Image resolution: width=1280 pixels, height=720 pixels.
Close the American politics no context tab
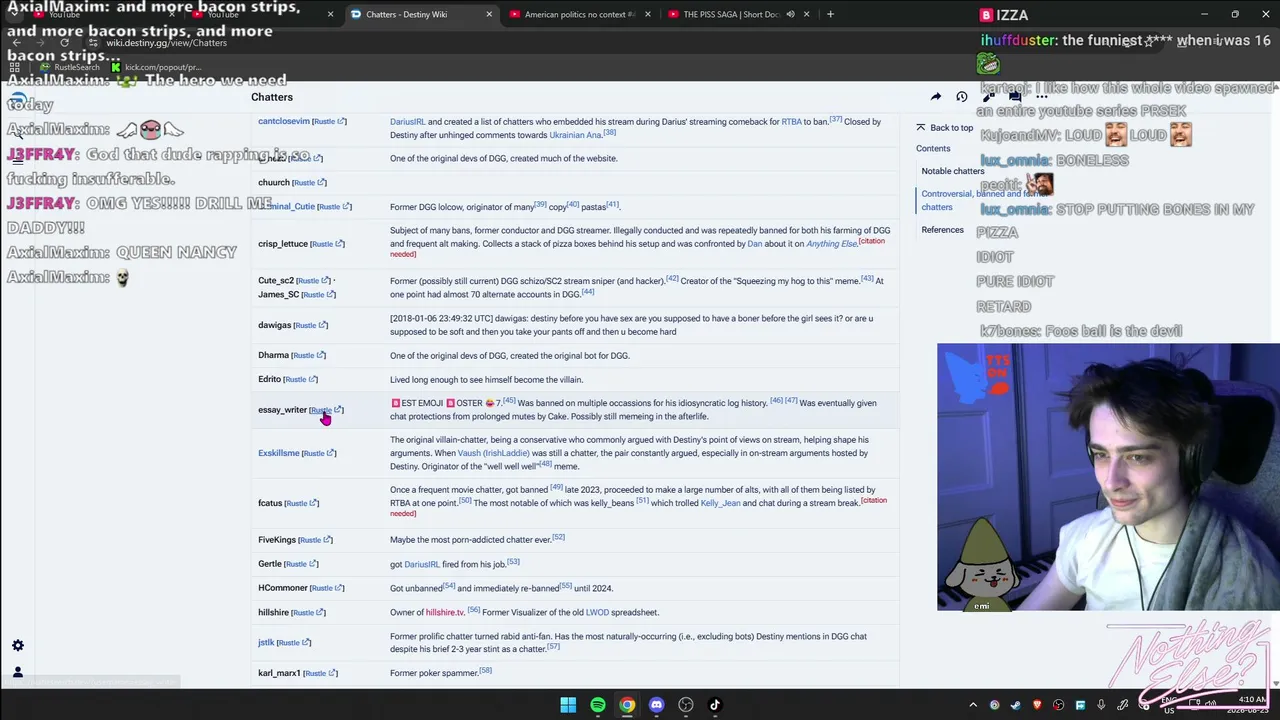[x=647, y=14]
